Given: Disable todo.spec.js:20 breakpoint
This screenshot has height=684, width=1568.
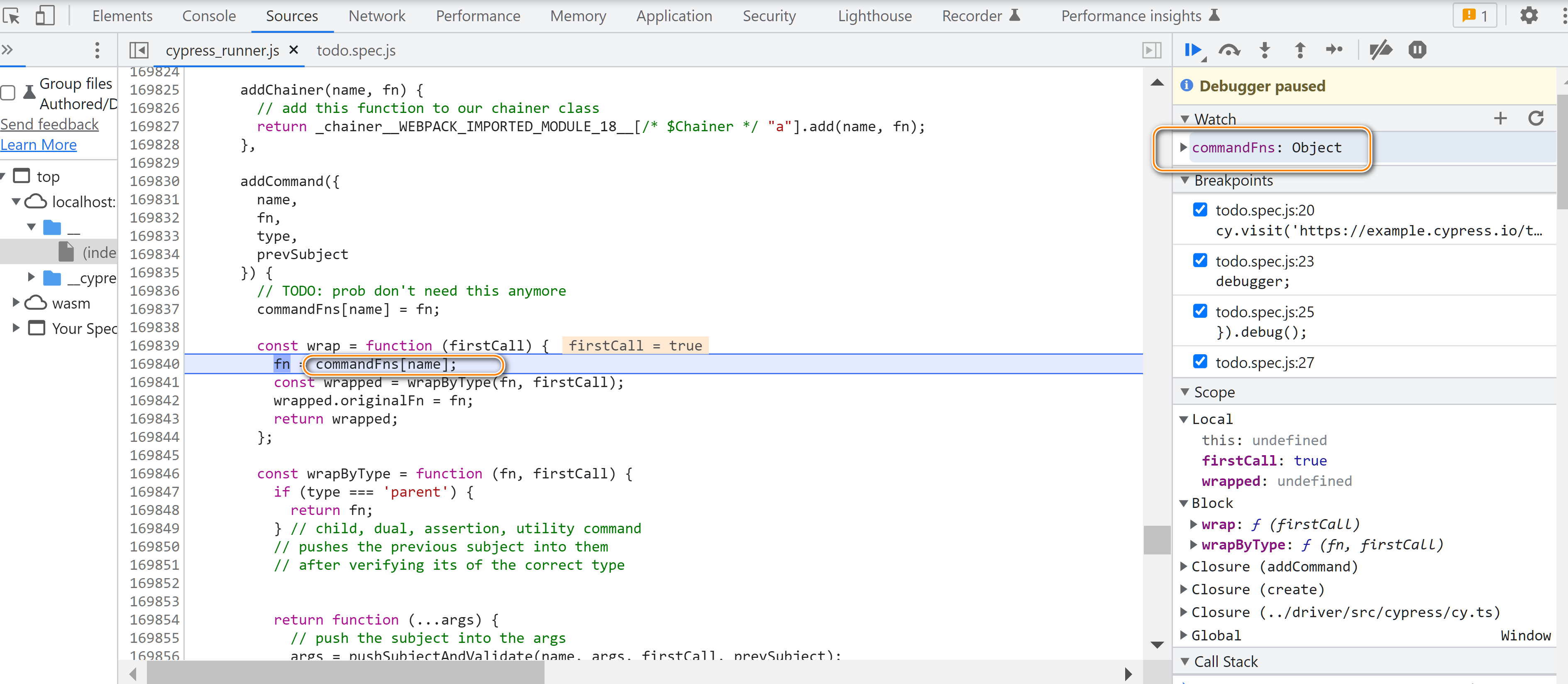Looking at the screenshot, I should [x=1200, y=210].
